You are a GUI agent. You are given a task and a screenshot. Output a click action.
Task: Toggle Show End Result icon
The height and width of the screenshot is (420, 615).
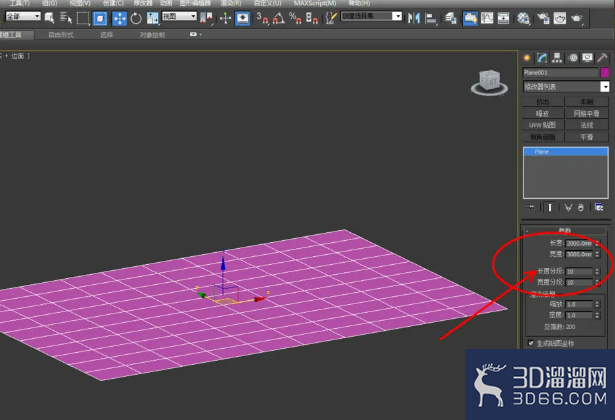pyautogui.click(x=549, y=207)
